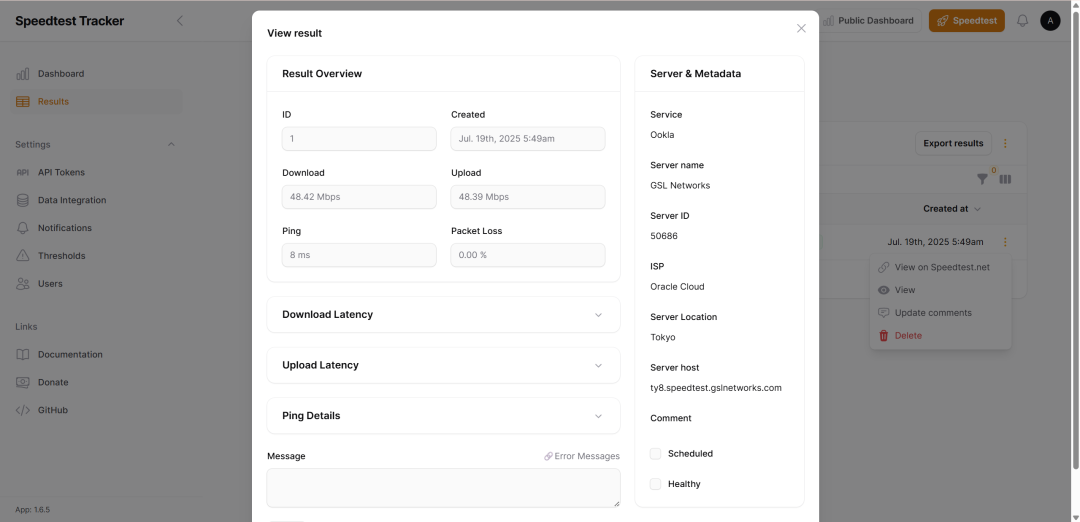The height and width of the screenshot is (522, 1080).
Task: Click the filter funnel icon
Action: tap(982, 179)
